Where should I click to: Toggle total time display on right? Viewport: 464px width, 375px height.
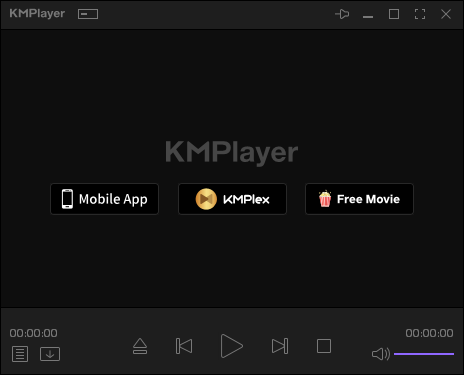pyautogui.click(x=429, y=333)
